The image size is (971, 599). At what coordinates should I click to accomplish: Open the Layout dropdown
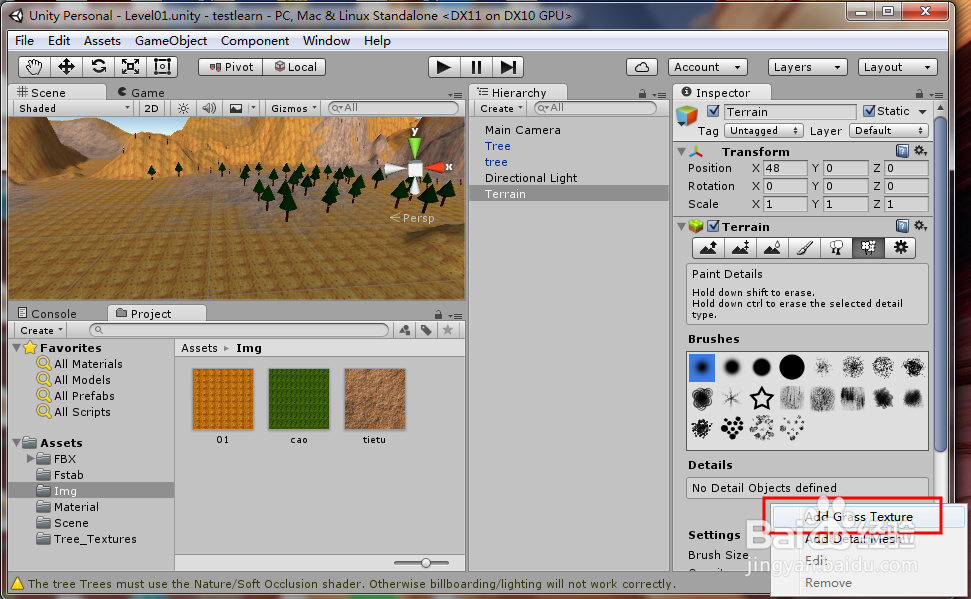[897, 67]
